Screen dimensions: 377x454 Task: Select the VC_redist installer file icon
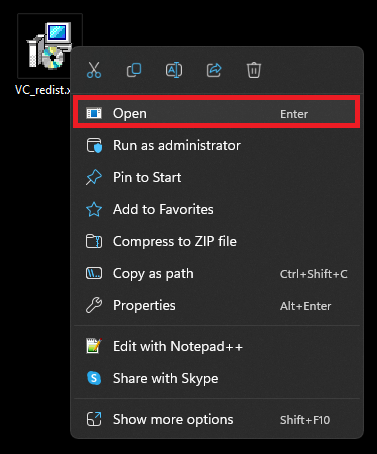[x=49, y=45]
